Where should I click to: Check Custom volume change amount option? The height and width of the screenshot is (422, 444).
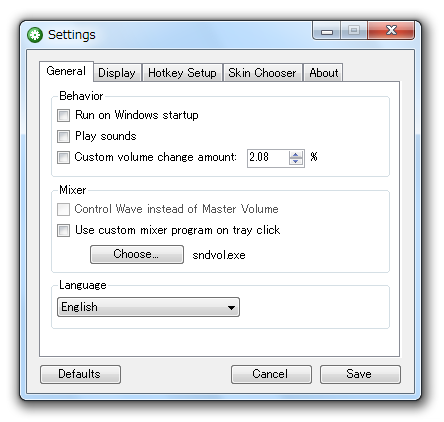[x=63, y=157]
